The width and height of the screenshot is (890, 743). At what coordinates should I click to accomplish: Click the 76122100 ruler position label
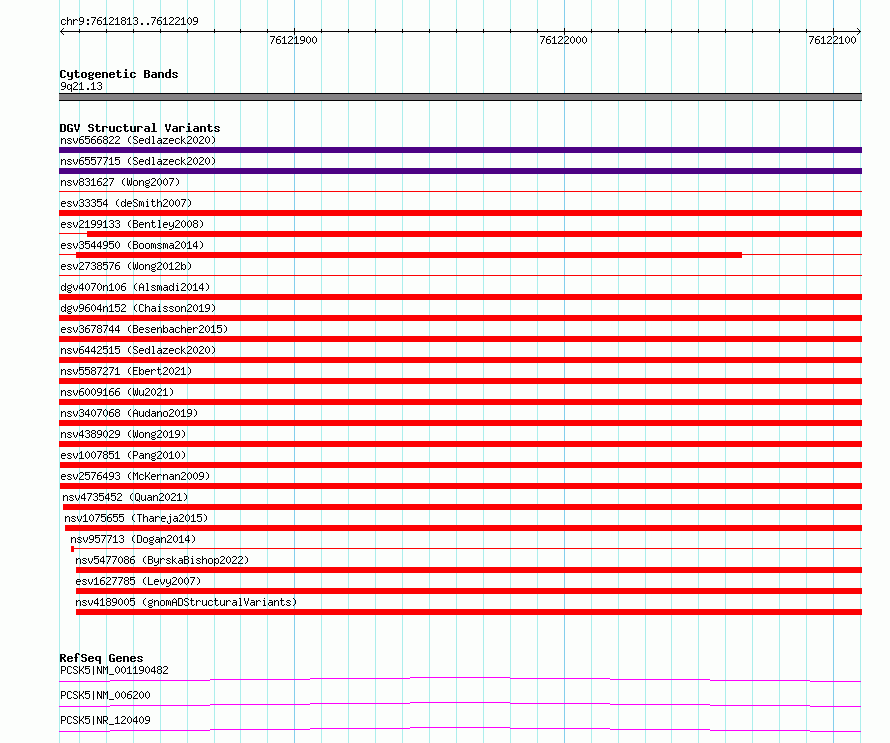[832, 40]
